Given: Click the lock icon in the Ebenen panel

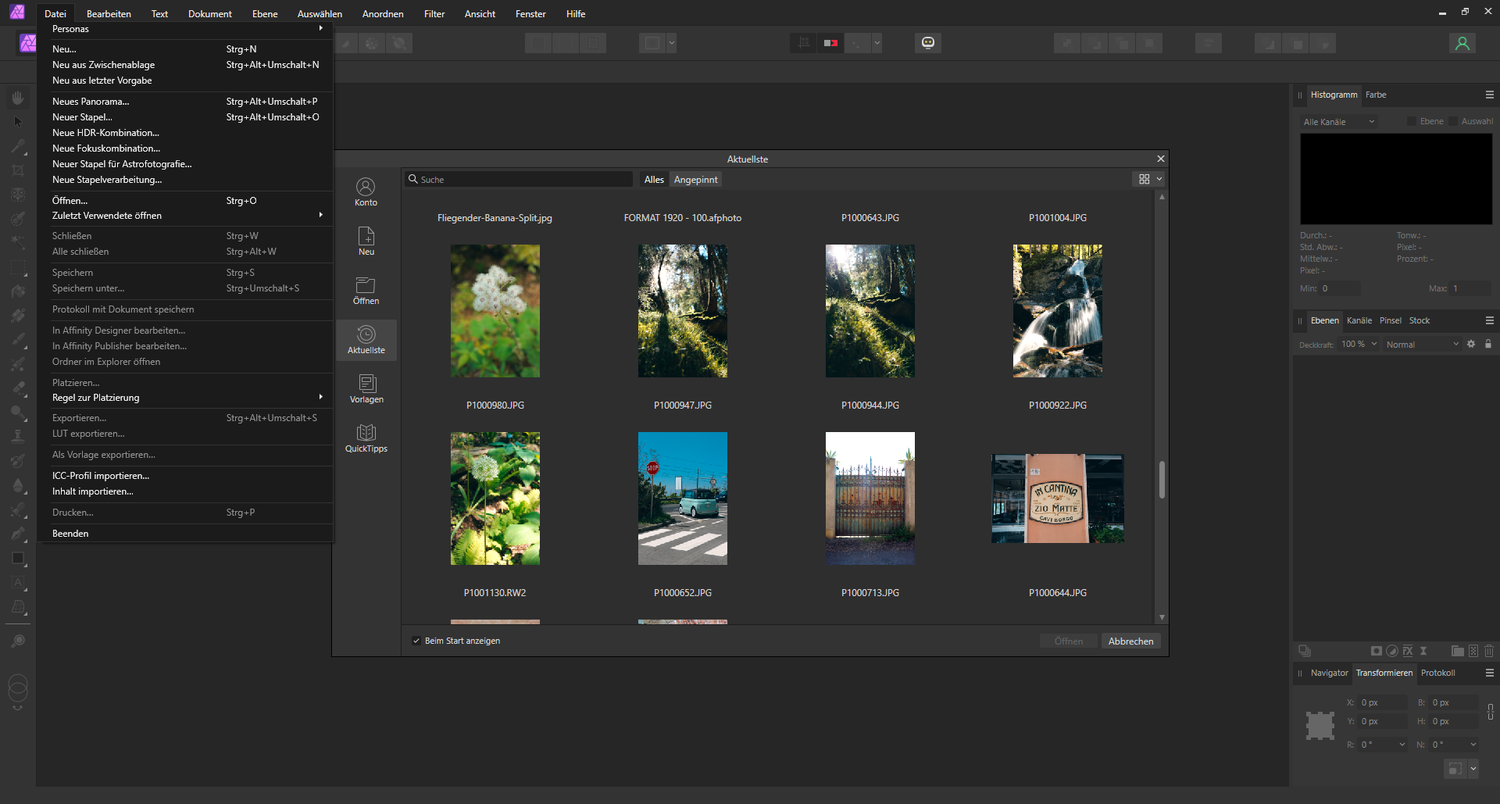Looking at the screenshot, I should 1488,344.
